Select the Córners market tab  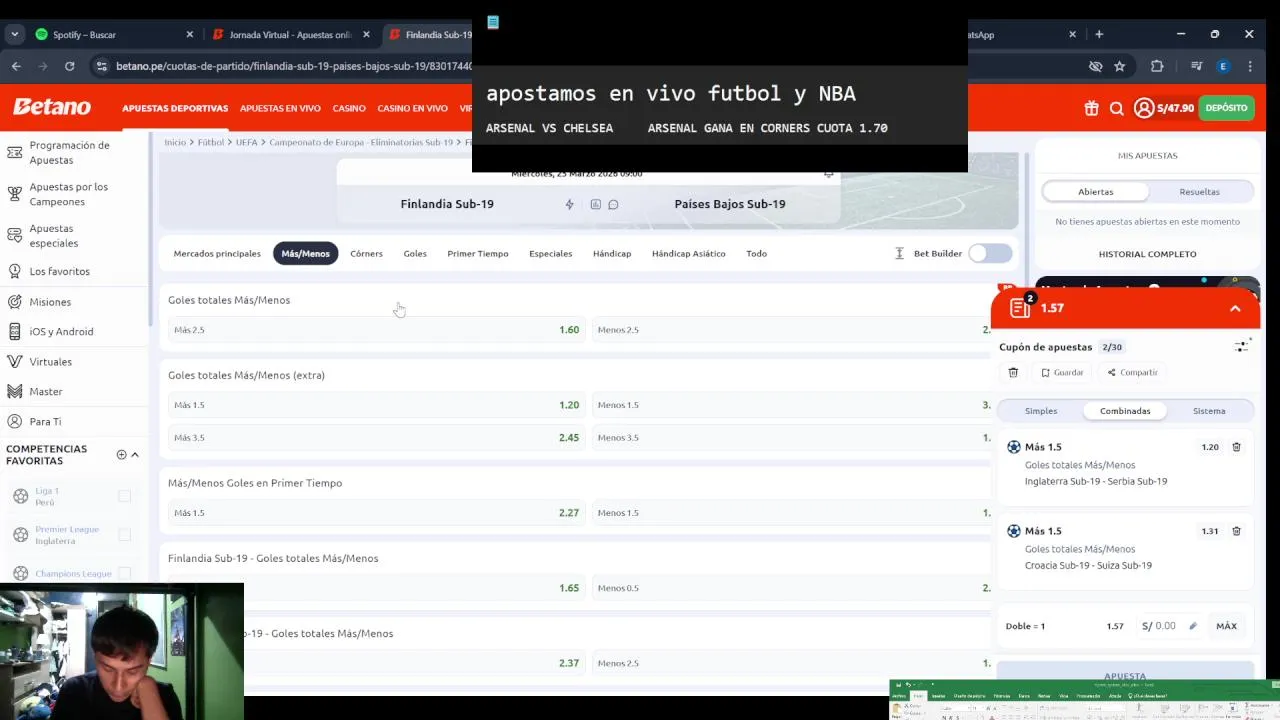click(366, 254)
